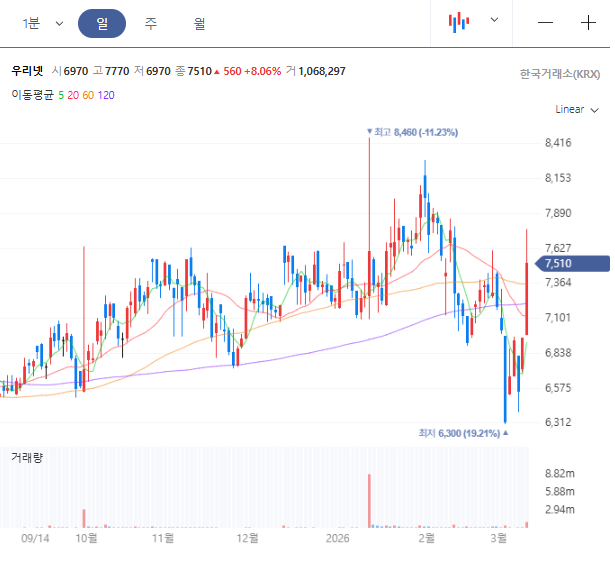Toggle the 60-day moving average line
The image size is (615, 571).
[x=88, y=95]
